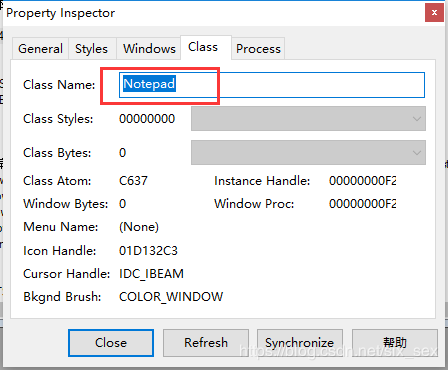Expand the Class Styles dropdown
This screenshot has height=370, width=448.
308,119
